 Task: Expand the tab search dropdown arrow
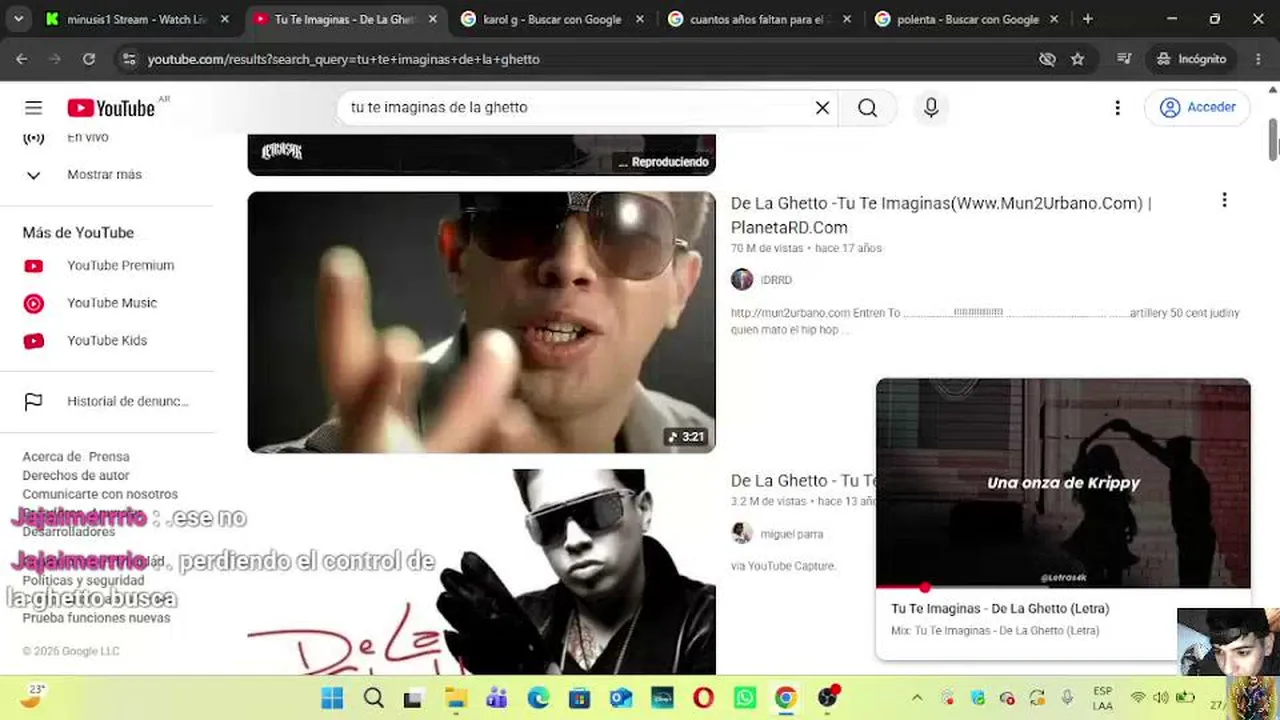pyautogui.click(x=19, y=19)
